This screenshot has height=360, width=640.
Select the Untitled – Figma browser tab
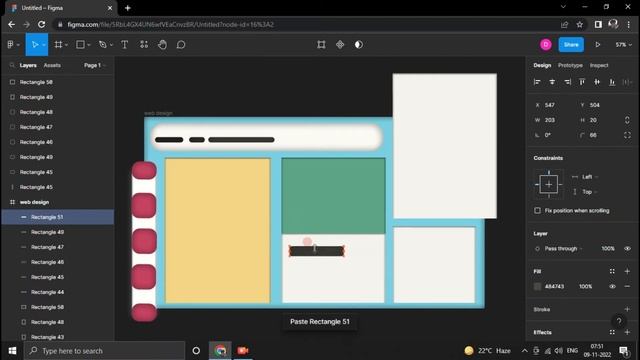click(61, 8)
